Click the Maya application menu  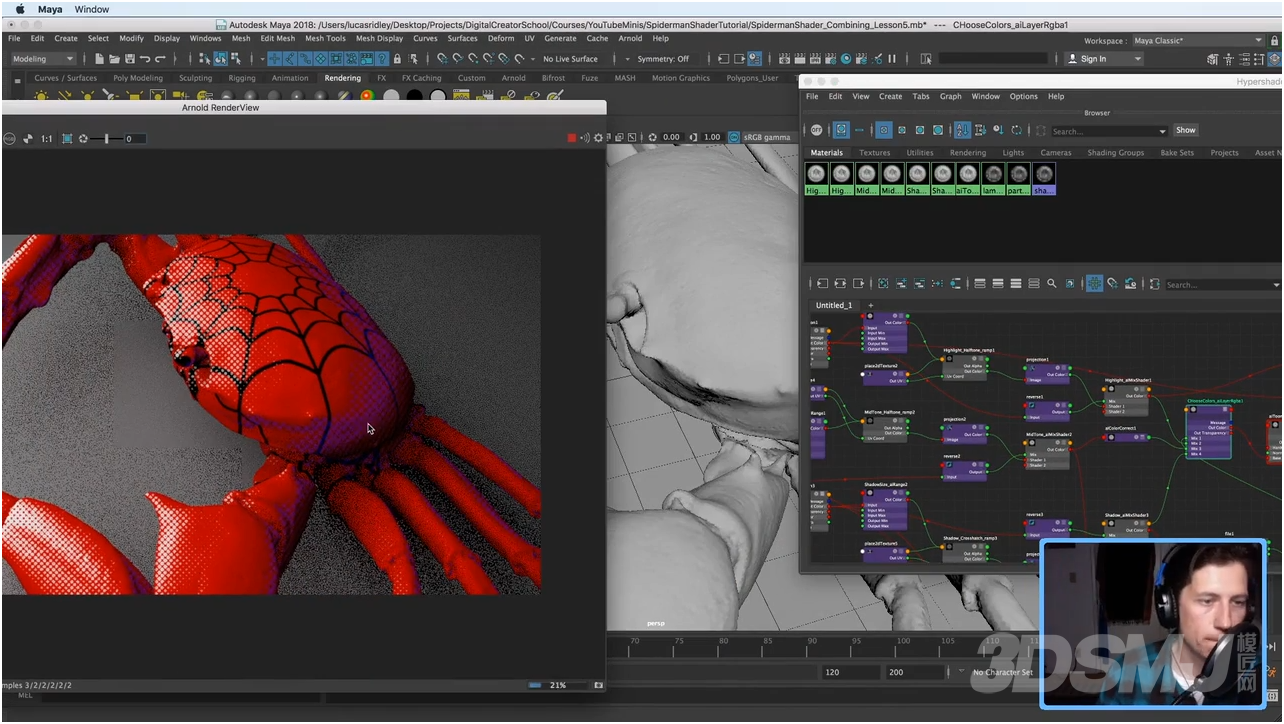tap(50, 9)
